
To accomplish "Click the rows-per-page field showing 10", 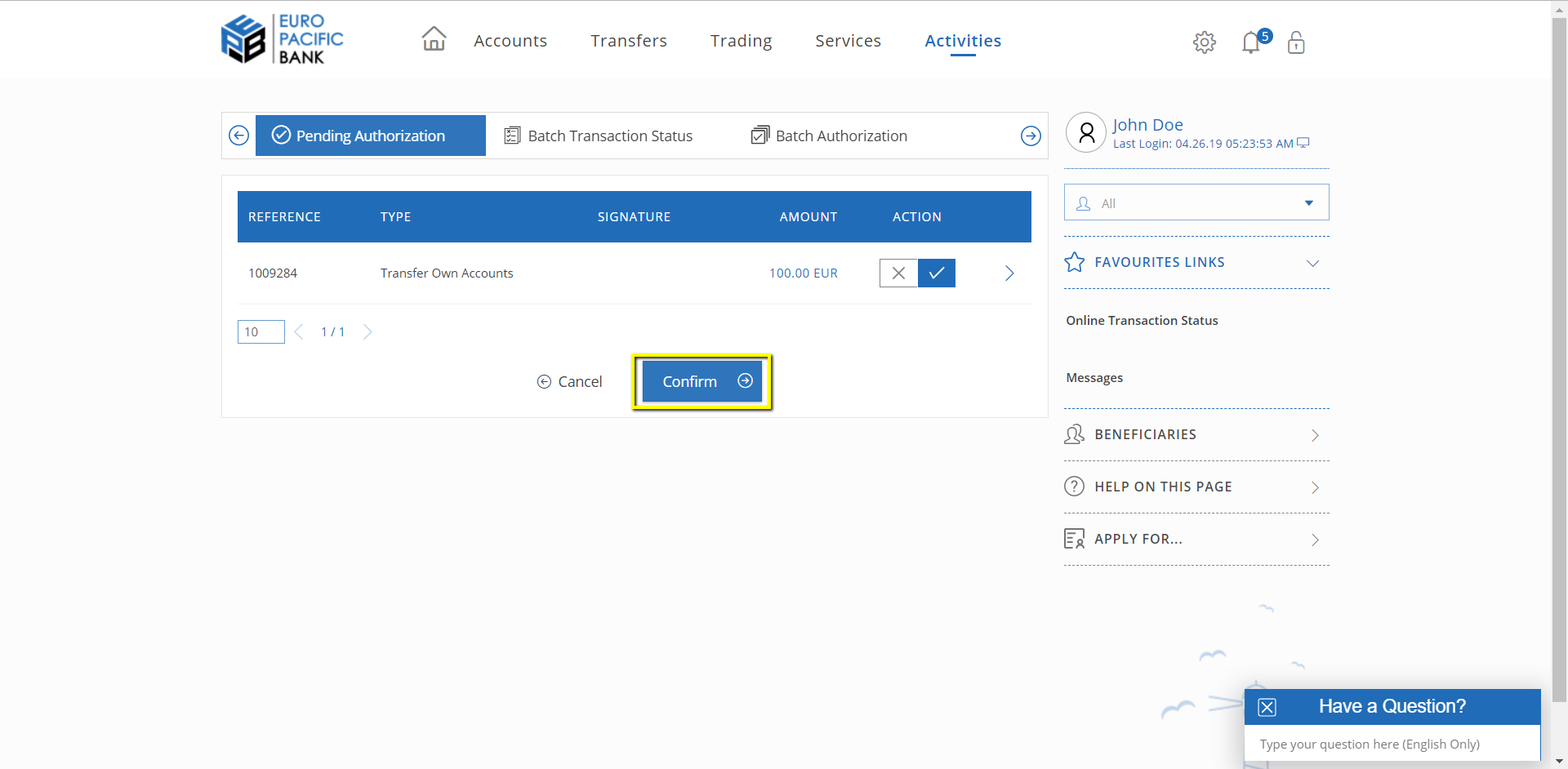I will click(261, 331).
